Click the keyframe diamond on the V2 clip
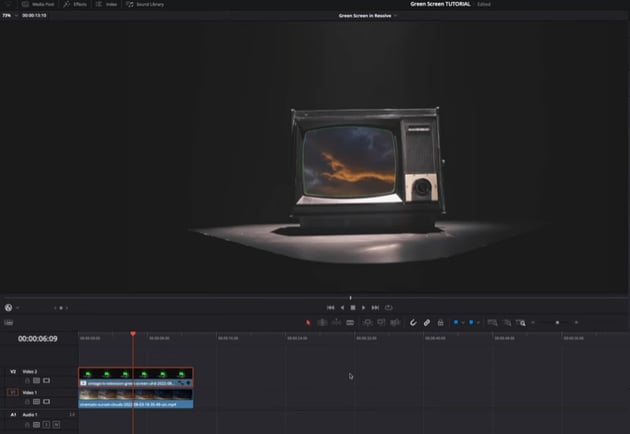 point(188,383)
